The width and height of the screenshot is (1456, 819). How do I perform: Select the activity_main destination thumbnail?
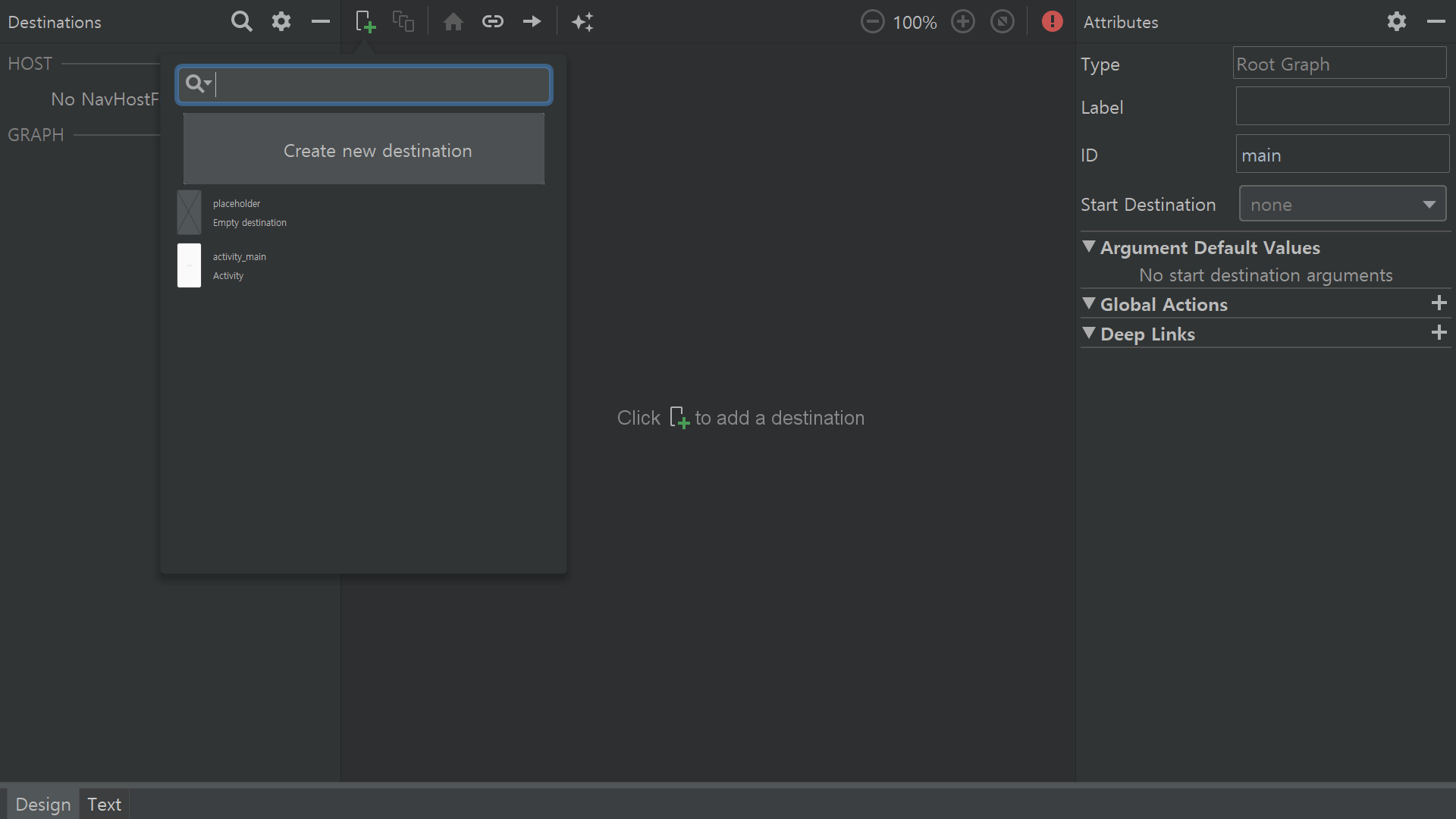[189, 265]
